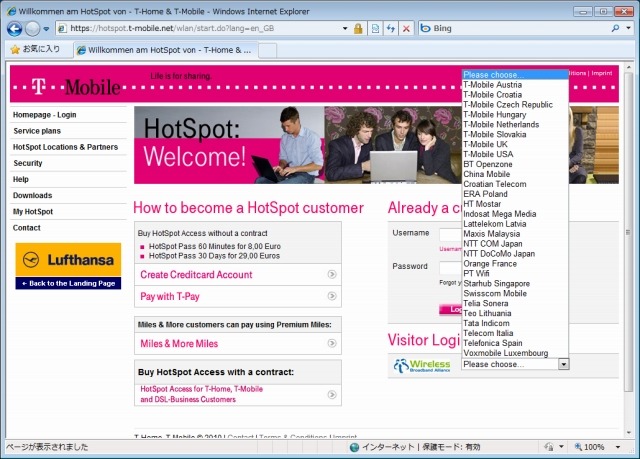Viewport: 640px width, 459px height.
Task: Click the Internet Explorer title bar icon
Action: (11, 11)
